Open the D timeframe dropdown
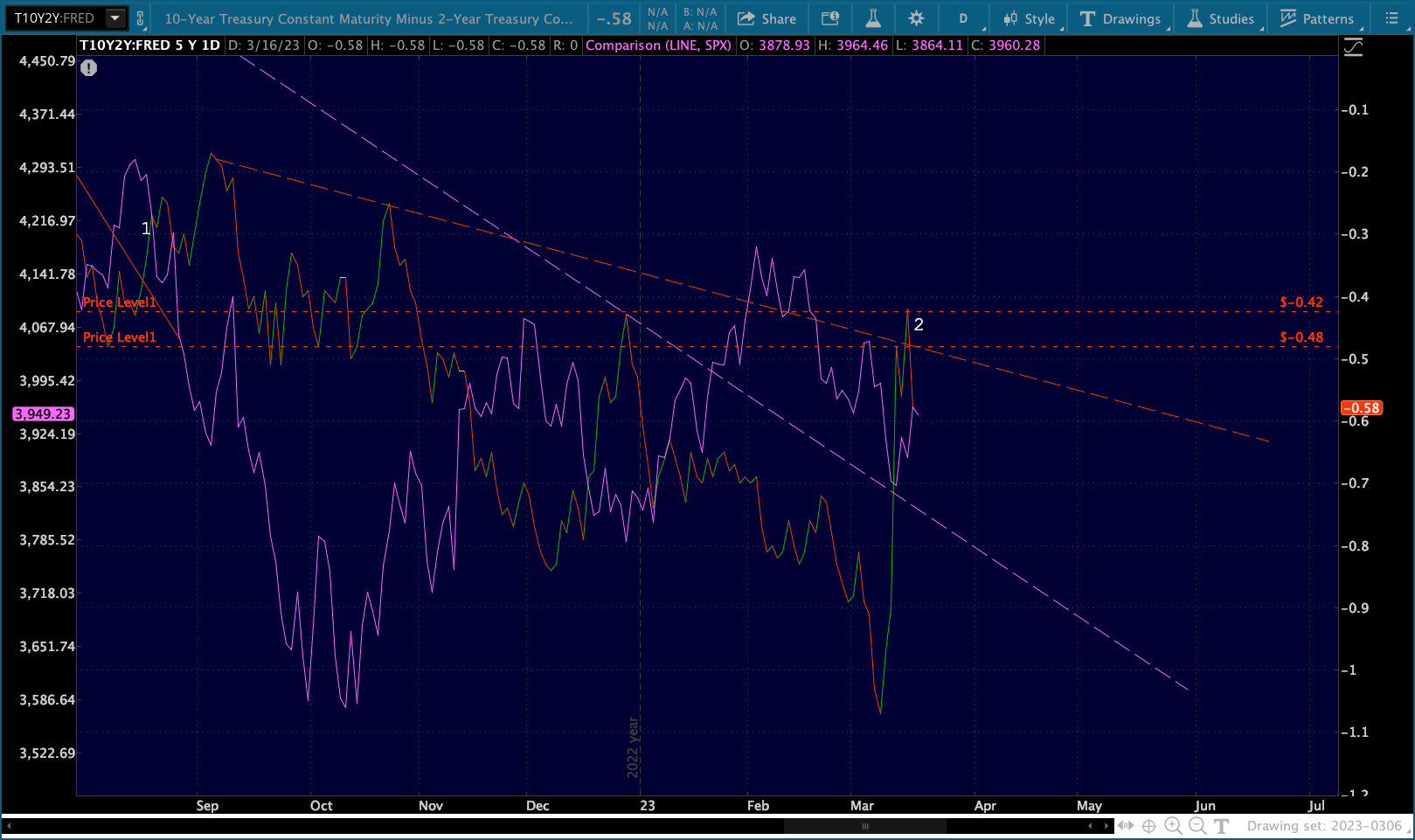The height and width of the screenshot is (840, 1415). click(963, 18)
